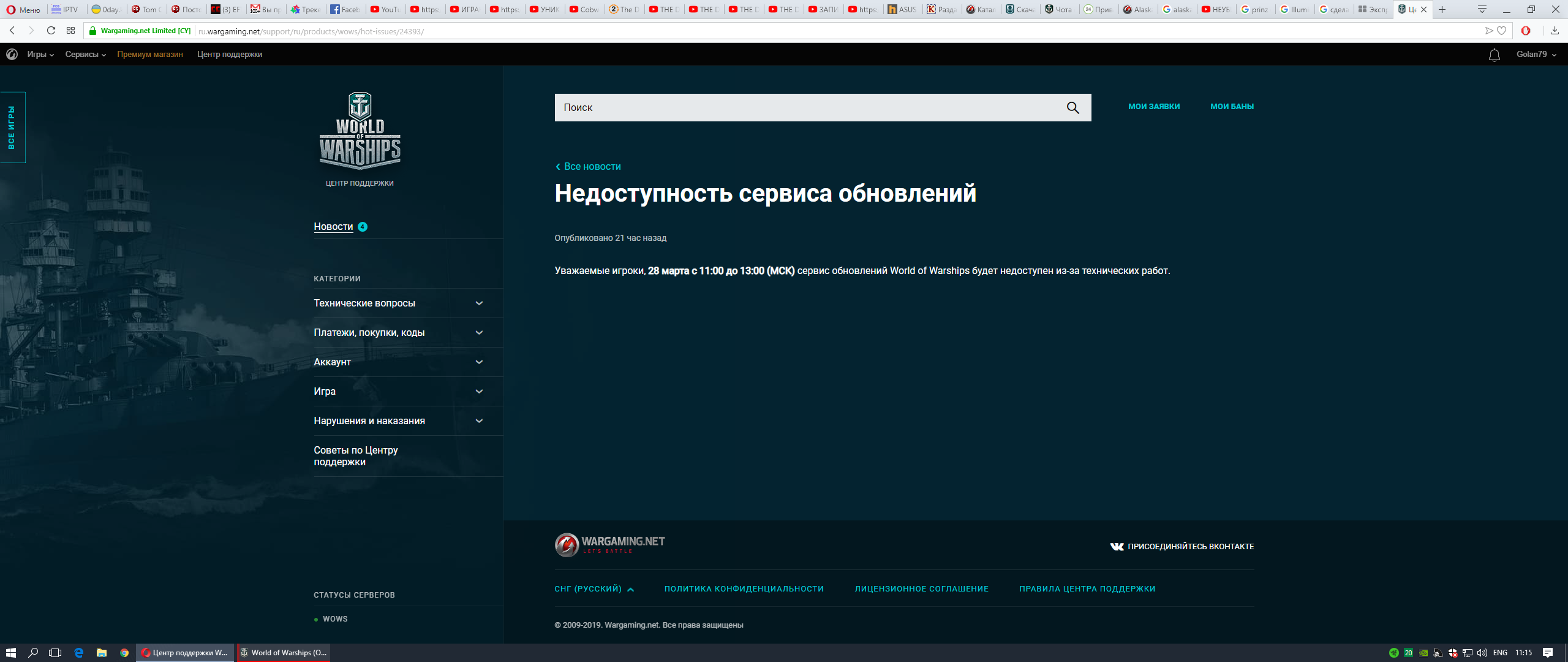Open the Golan79 account dropdown
Screen dimensions: 1568x662
click(x=1536, y=55)
